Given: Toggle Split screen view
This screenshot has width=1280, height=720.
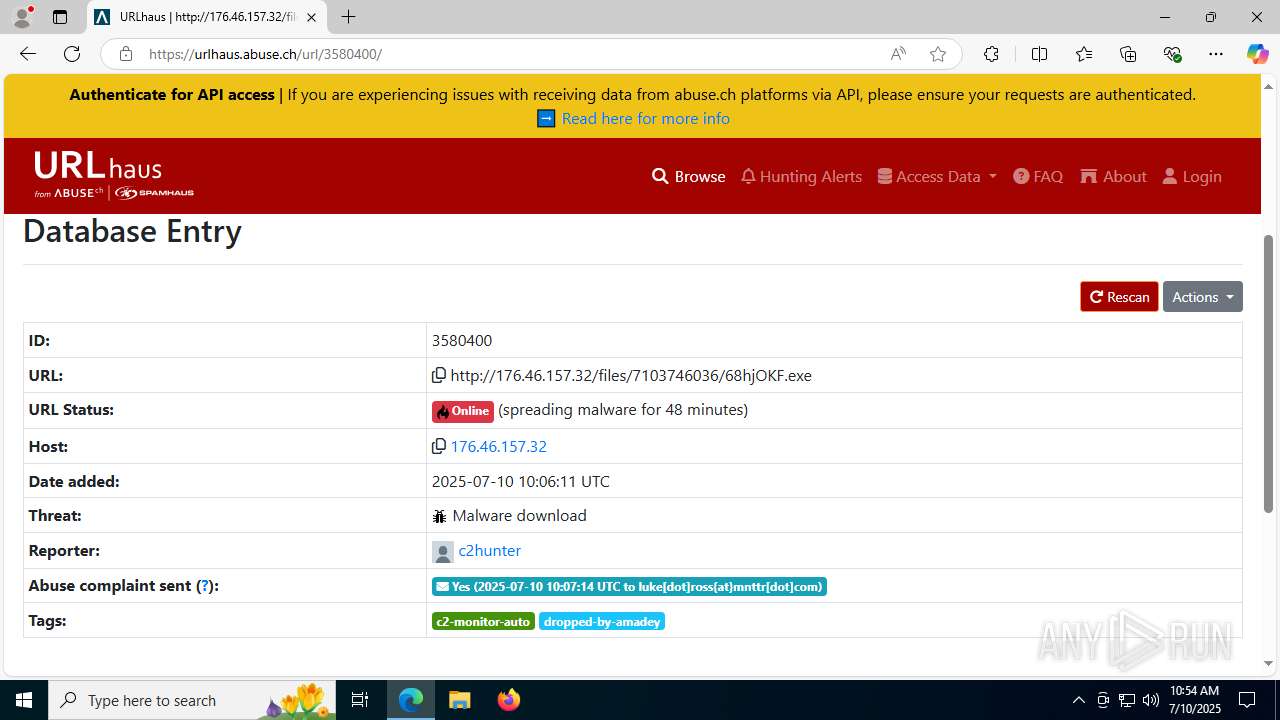Looking at the screenshot, I should pyautogui.click(x=1039, y=54).
